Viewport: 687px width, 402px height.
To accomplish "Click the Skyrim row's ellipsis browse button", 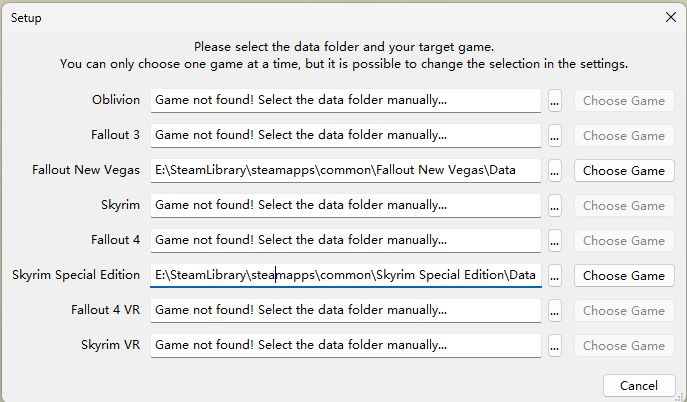I will pos(555,206).
